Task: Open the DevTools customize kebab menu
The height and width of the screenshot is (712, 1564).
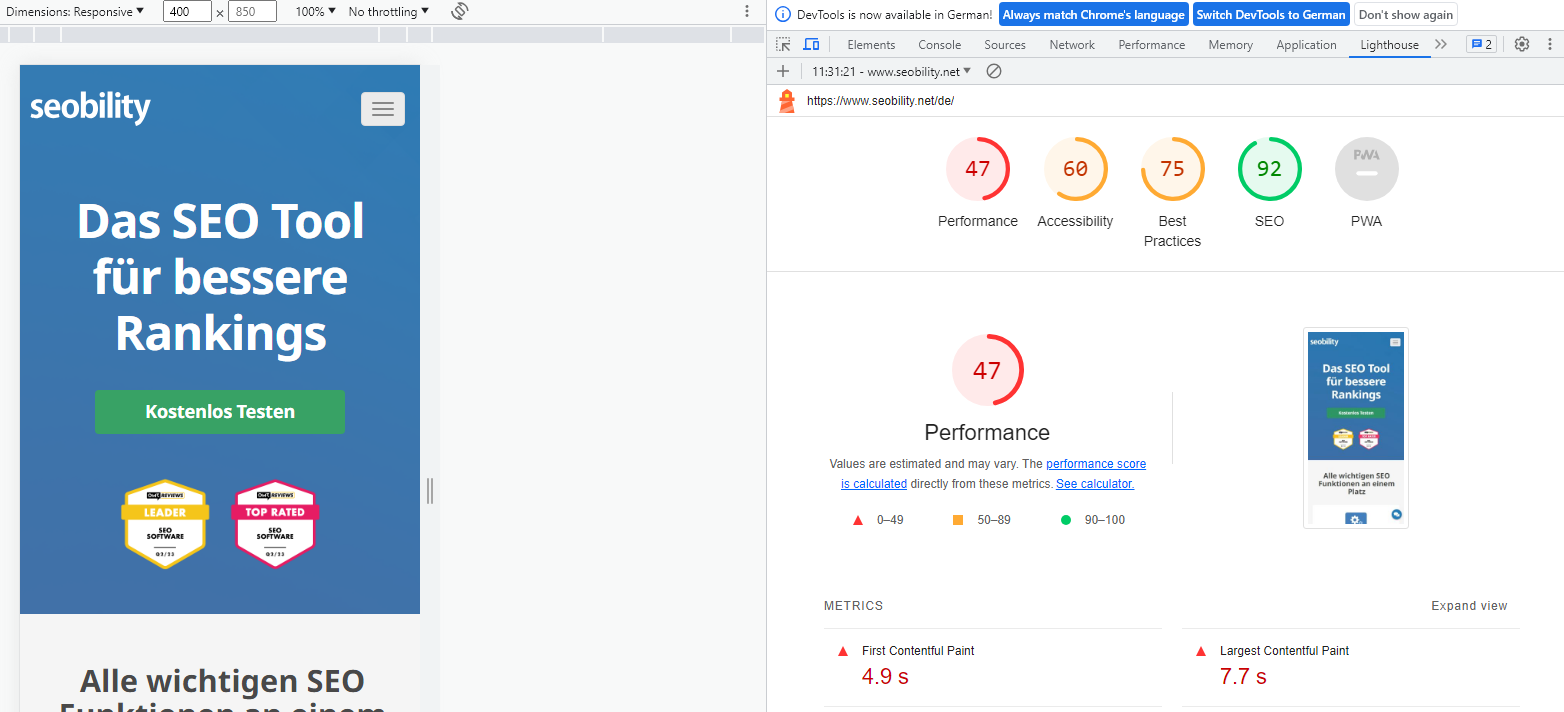Action: [x=1550, y=45]
